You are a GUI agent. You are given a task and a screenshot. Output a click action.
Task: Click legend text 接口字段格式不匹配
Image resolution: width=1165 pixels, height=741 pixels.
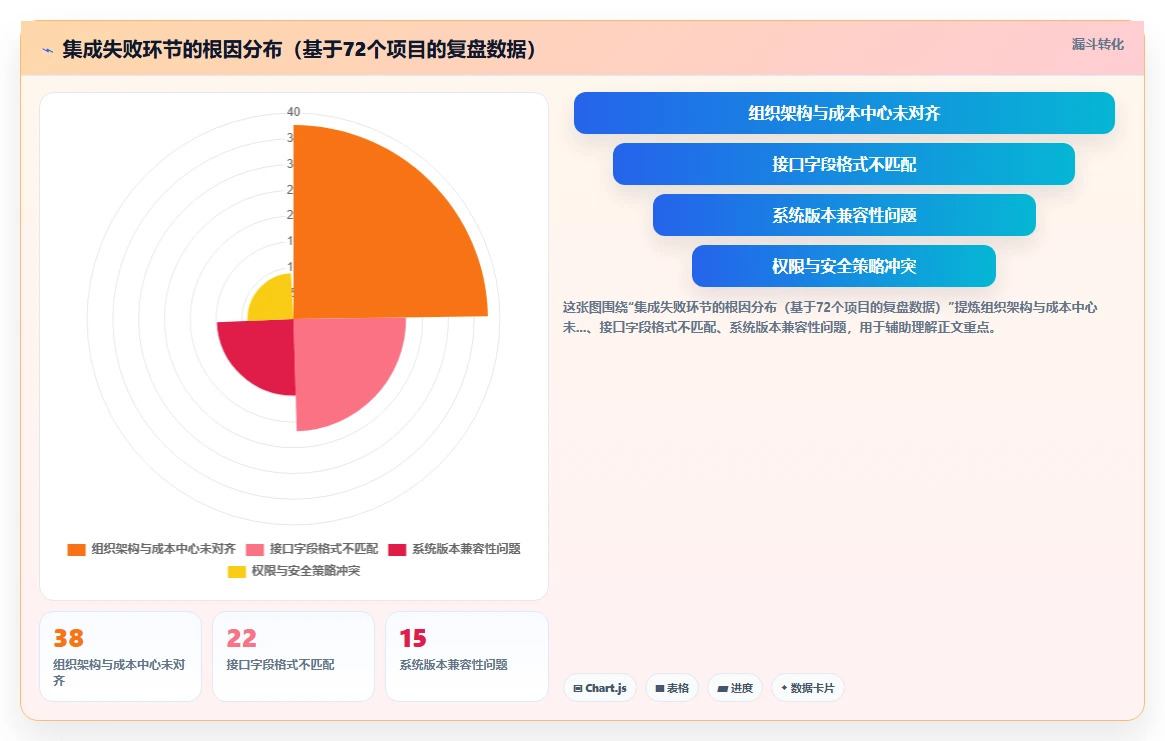click(x=324, y=549)
